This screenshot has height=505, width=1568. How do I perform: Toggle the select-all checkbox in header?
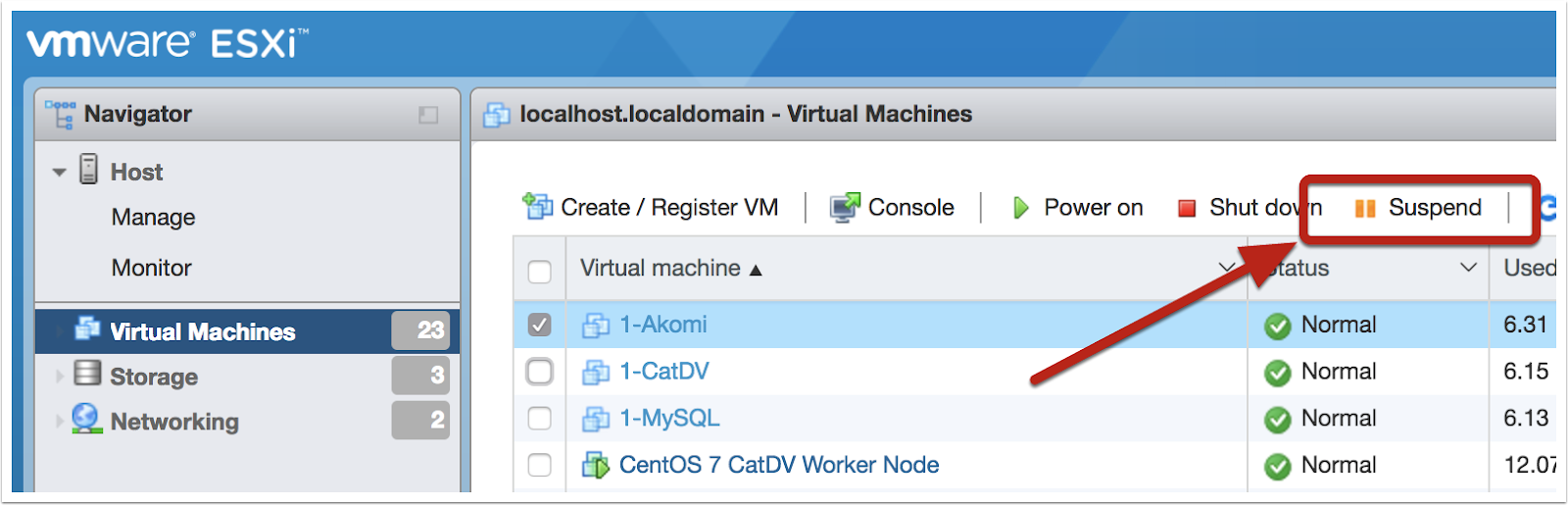point(540,271)
